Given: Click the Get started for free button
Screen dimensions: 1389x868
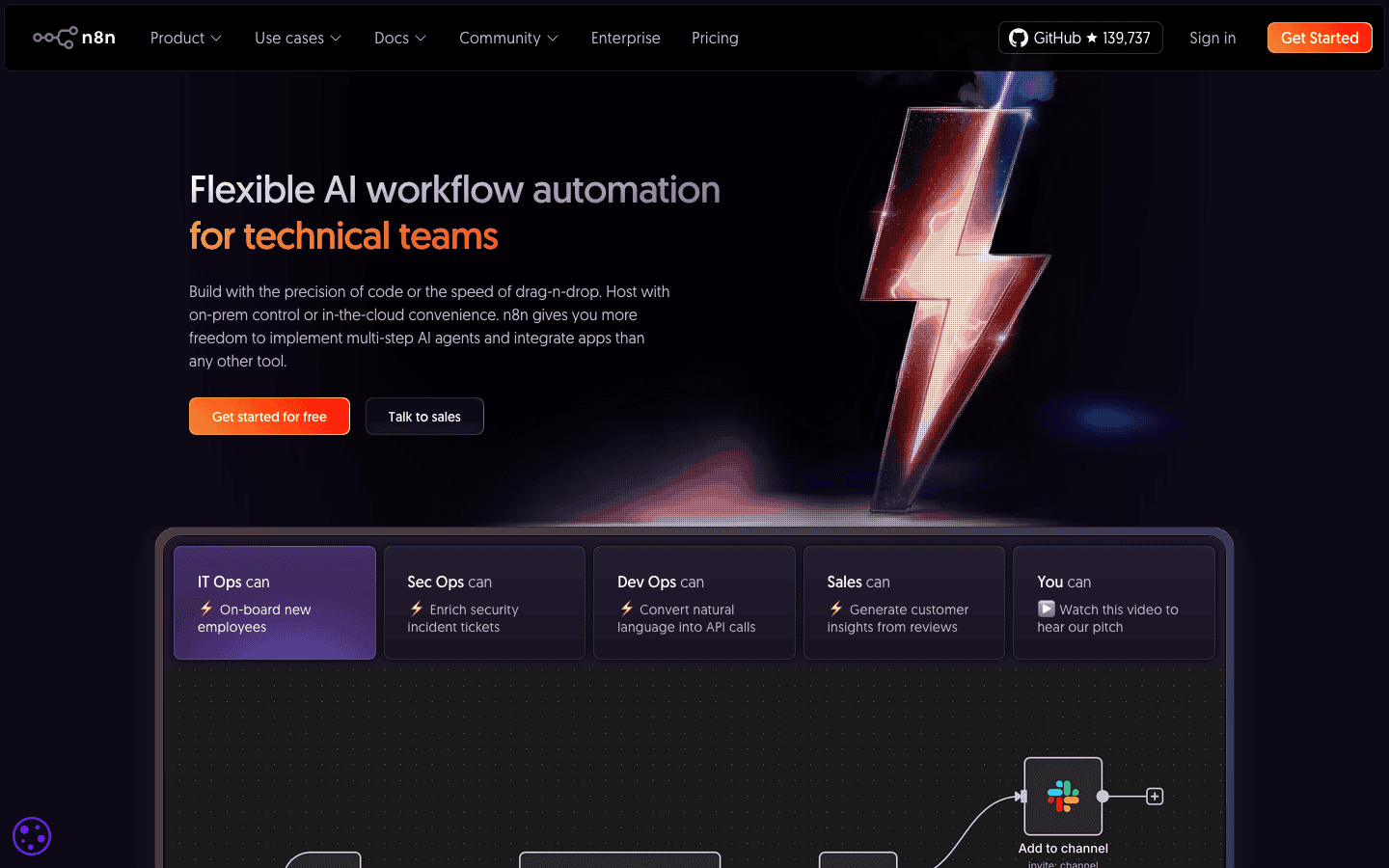Looking at the screenshot, I should (269, 417).
